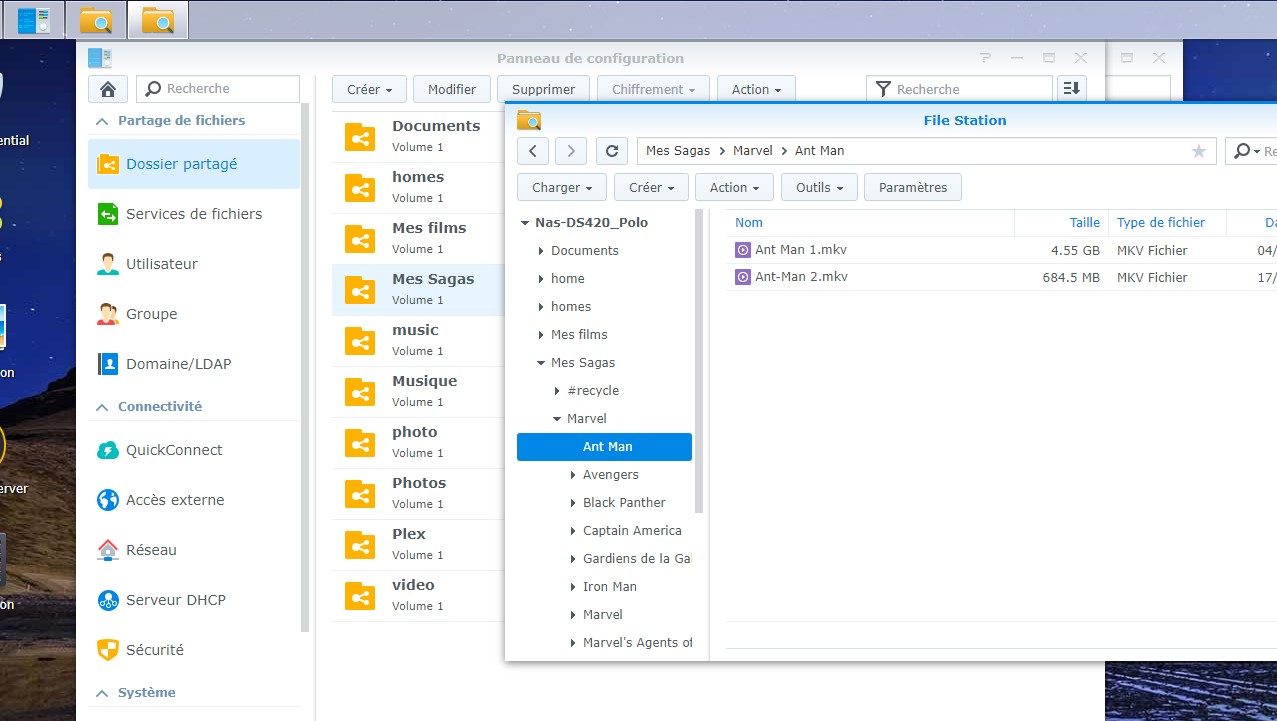Viewport: 1277px width, 721px height.
Task: Expand the Avengers folder in tree
Action: pyautogui.click(x=573, y=475)
